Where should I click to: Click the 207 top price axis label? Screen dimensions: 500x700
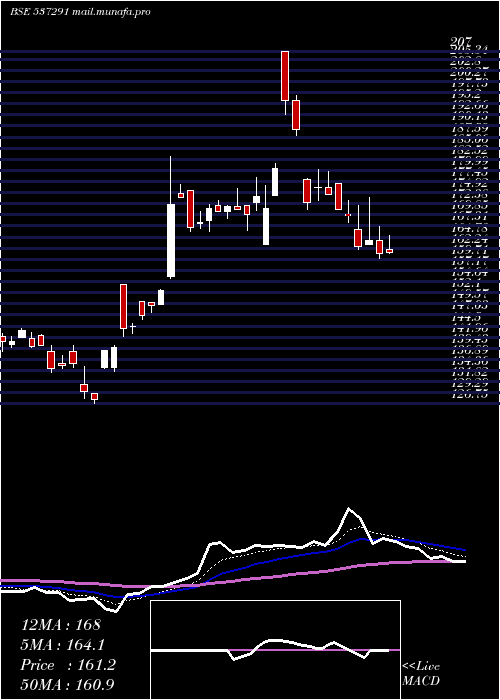pyautogui.click(x=462, y=42)
